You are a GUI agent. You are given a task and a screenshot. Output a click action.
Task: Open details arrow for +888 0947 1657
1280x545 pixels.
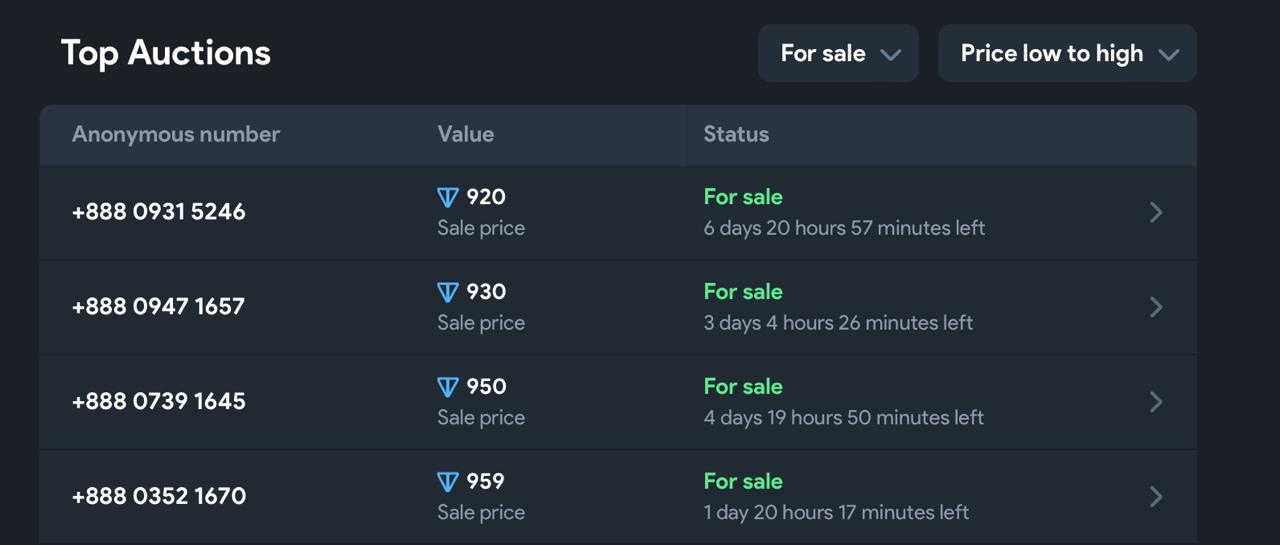1156,307
